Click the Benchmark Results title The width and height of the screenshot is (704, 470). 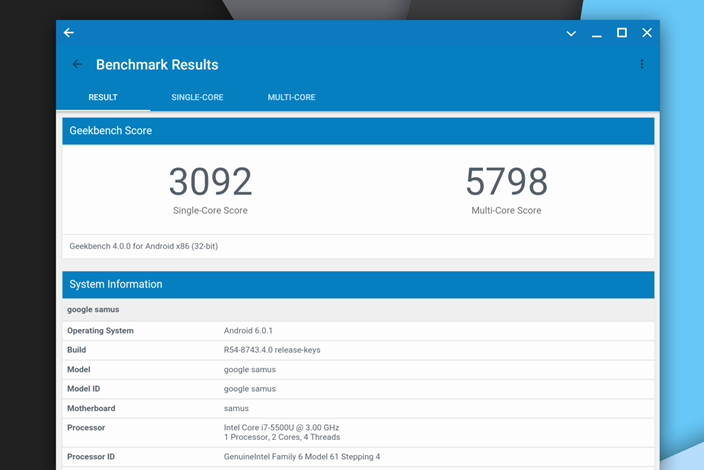pos(157,65)
